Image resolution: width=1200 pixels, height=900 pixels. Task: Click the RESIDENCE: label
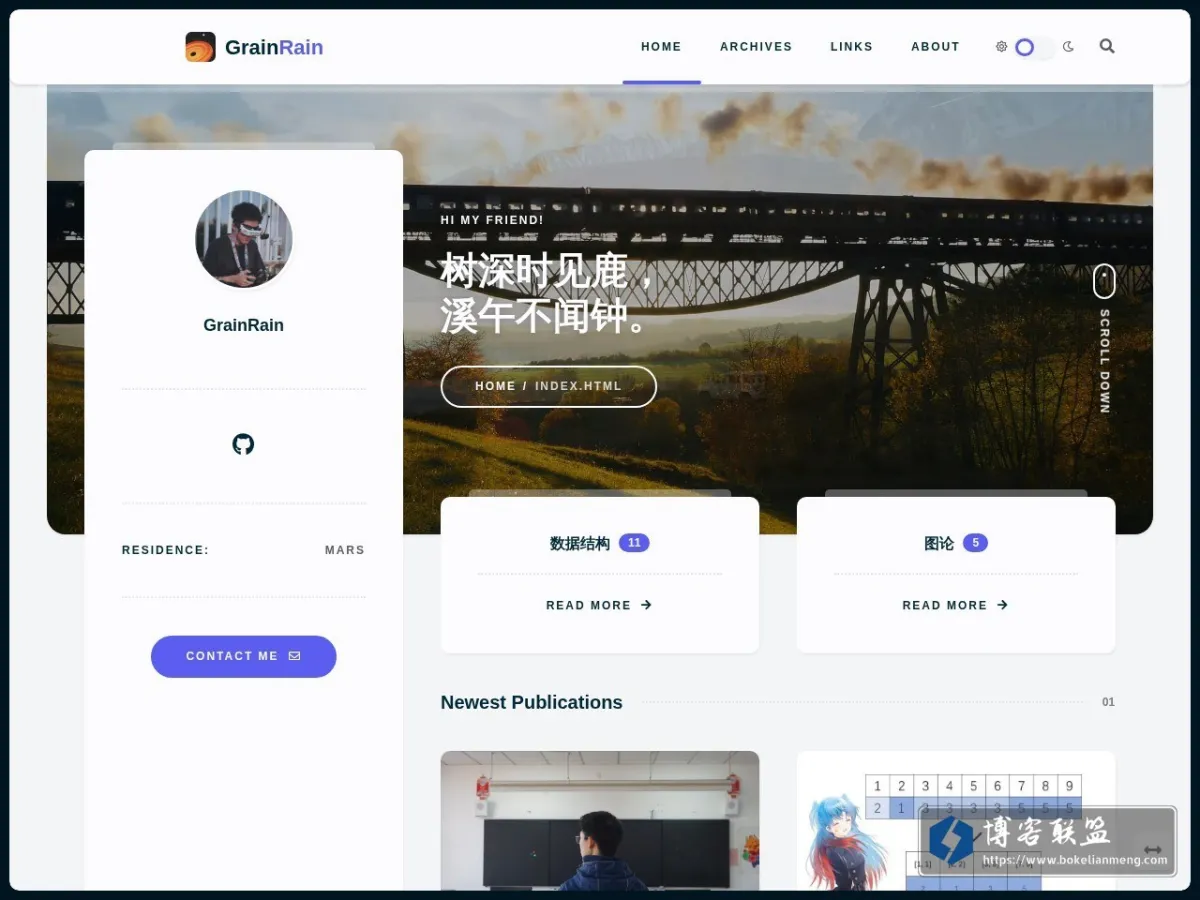click(x=166, y=550)
